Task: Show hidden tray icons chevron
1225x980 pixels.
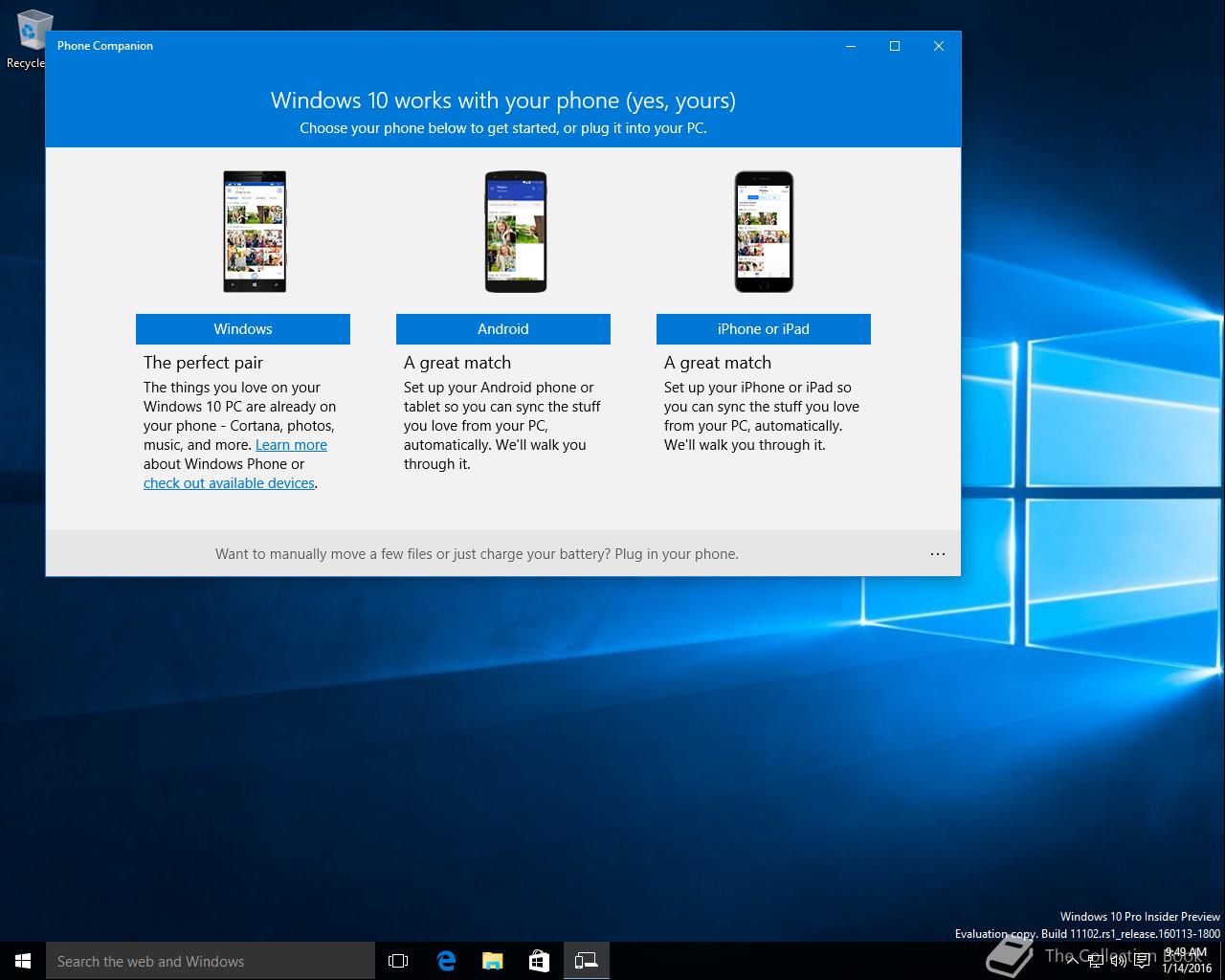Action: 1073,961
